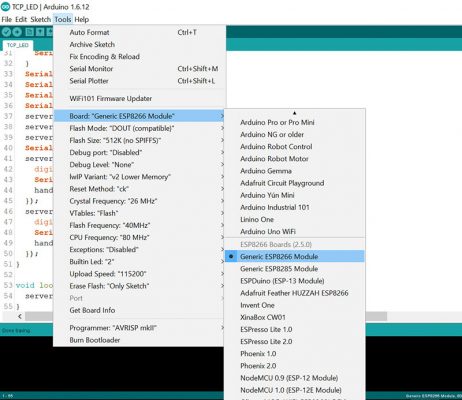Expand VTables: Flash submenu
Image resolution: width=462 pixels, height=400 pixels.
[139, 213]
